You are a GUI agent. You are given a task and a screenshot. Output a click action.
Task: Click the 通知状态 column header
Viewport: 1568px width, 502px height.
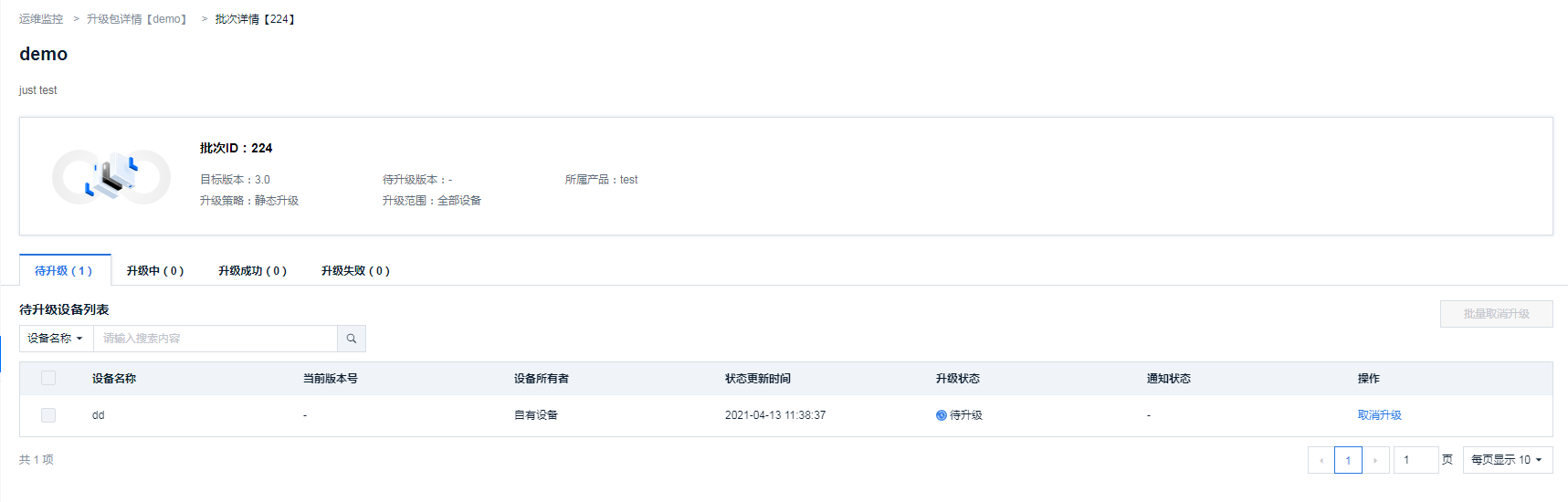click(1169, 379)
